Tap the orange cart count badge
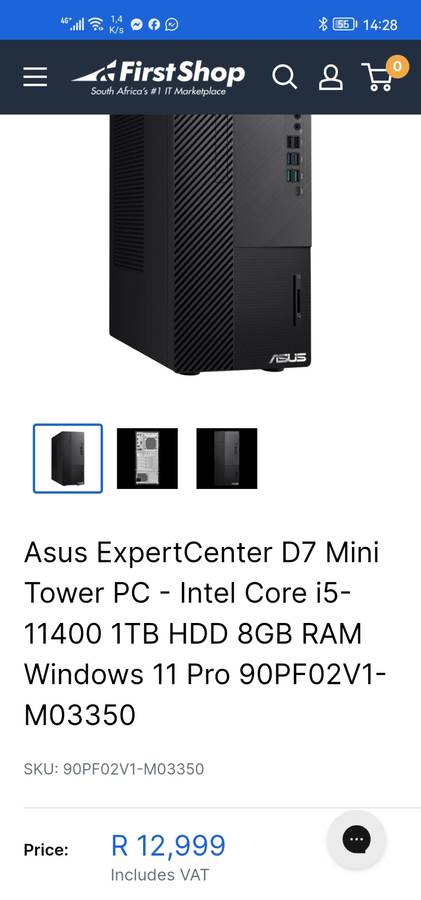This screenshot has height=900, width=421. [x=397, y=65]
